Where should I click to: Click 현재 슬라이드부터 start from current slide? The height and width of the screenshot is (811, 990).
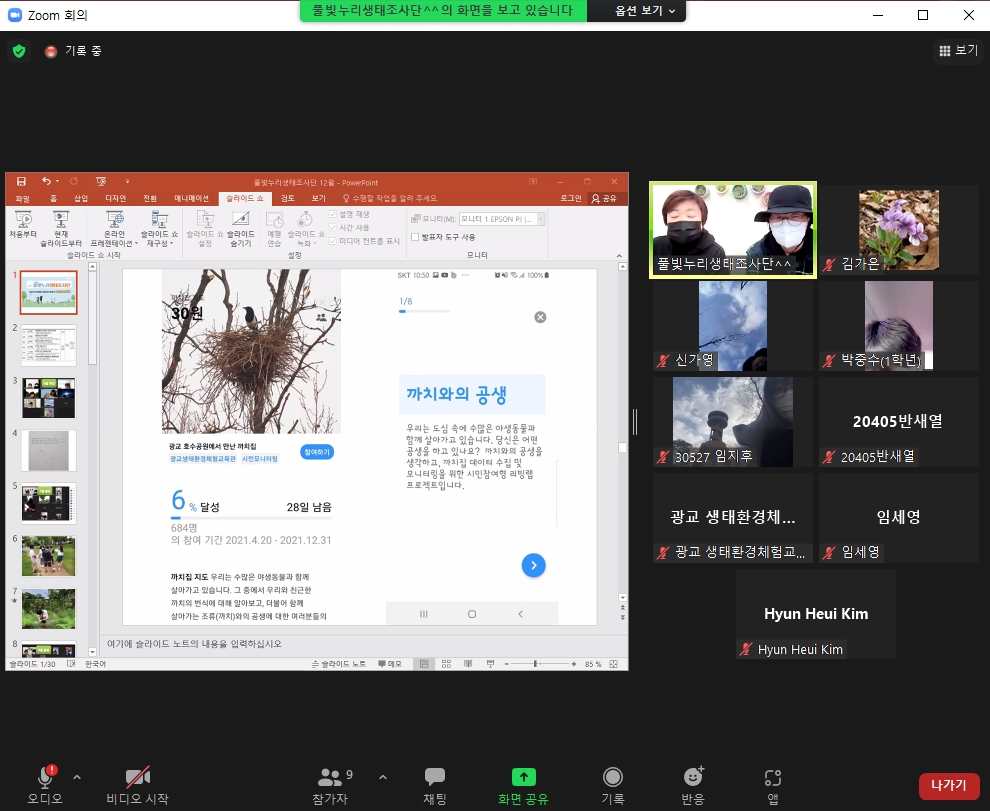(x=61, y=229)
